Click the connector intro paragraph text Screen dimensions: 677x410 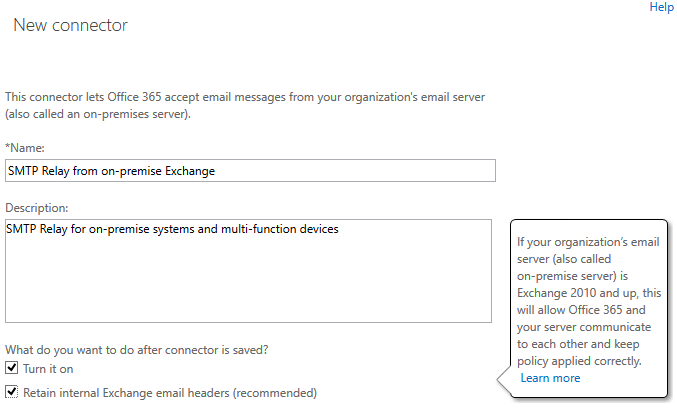(x=245, y=105)
